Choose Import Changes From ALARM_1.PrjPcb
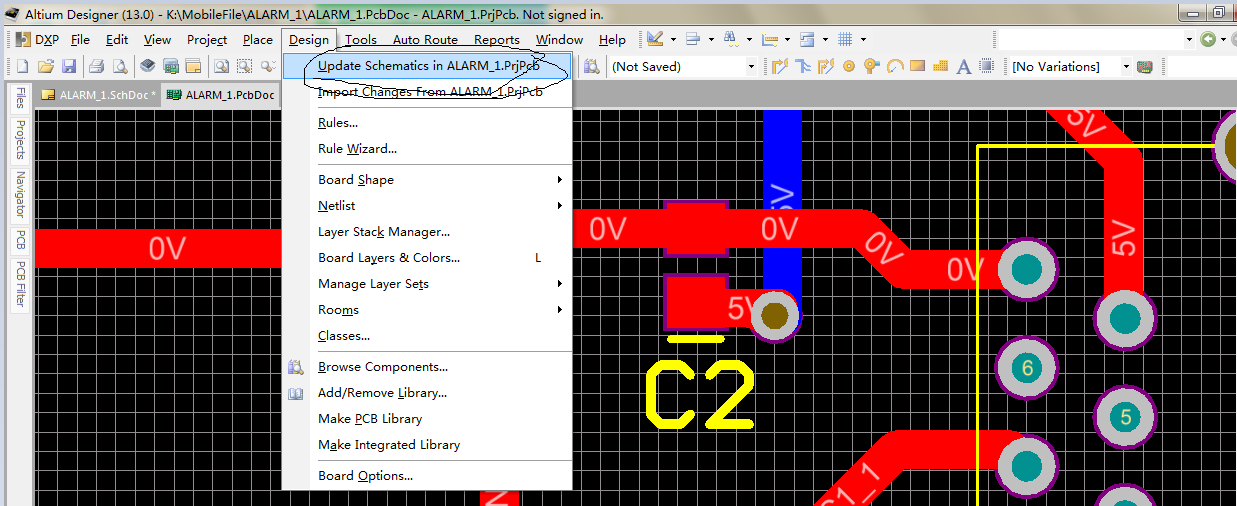This screenshot has height=506, width=1237. [428, 92]
